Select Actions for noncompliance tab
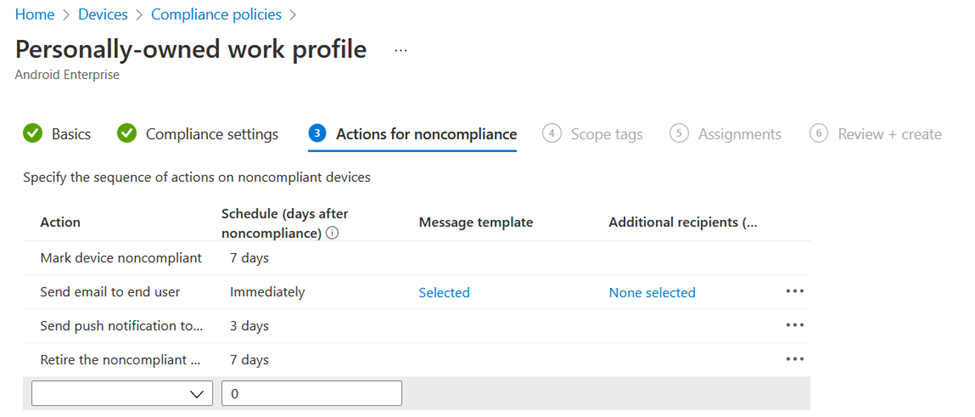The width and height of the screenshot is (975, 417). point(426,134)
